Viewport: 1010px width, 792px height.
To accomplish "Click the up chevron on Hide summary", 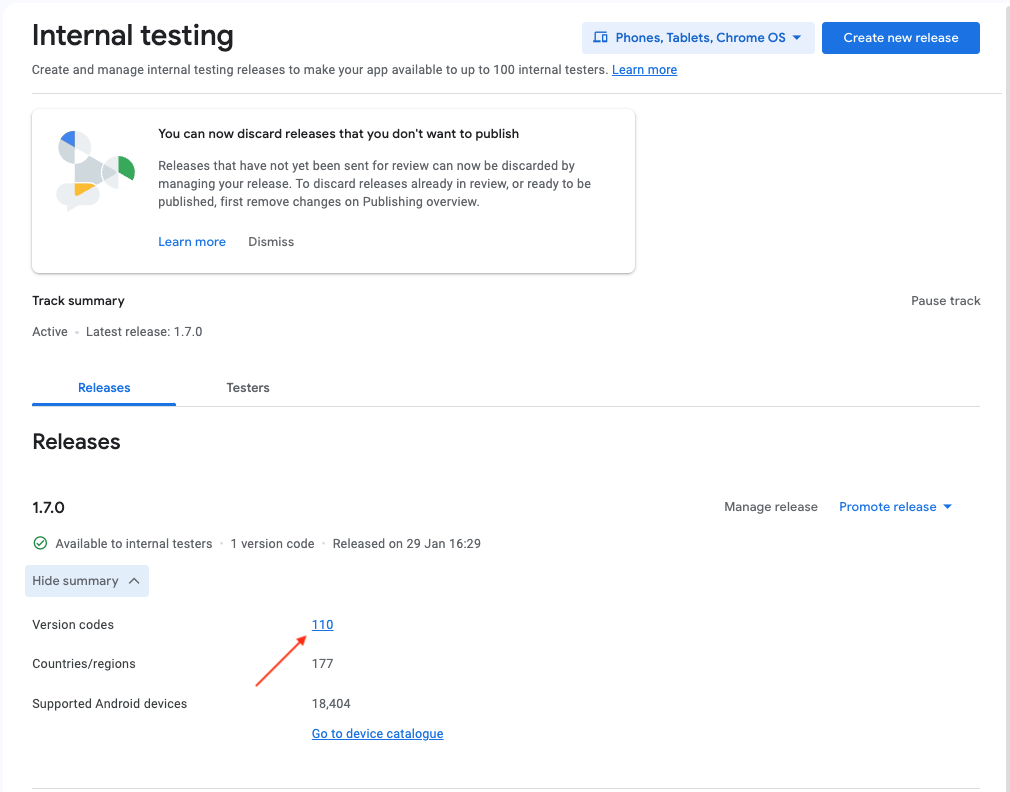I will pyautogui.click(x=134, y=581).
